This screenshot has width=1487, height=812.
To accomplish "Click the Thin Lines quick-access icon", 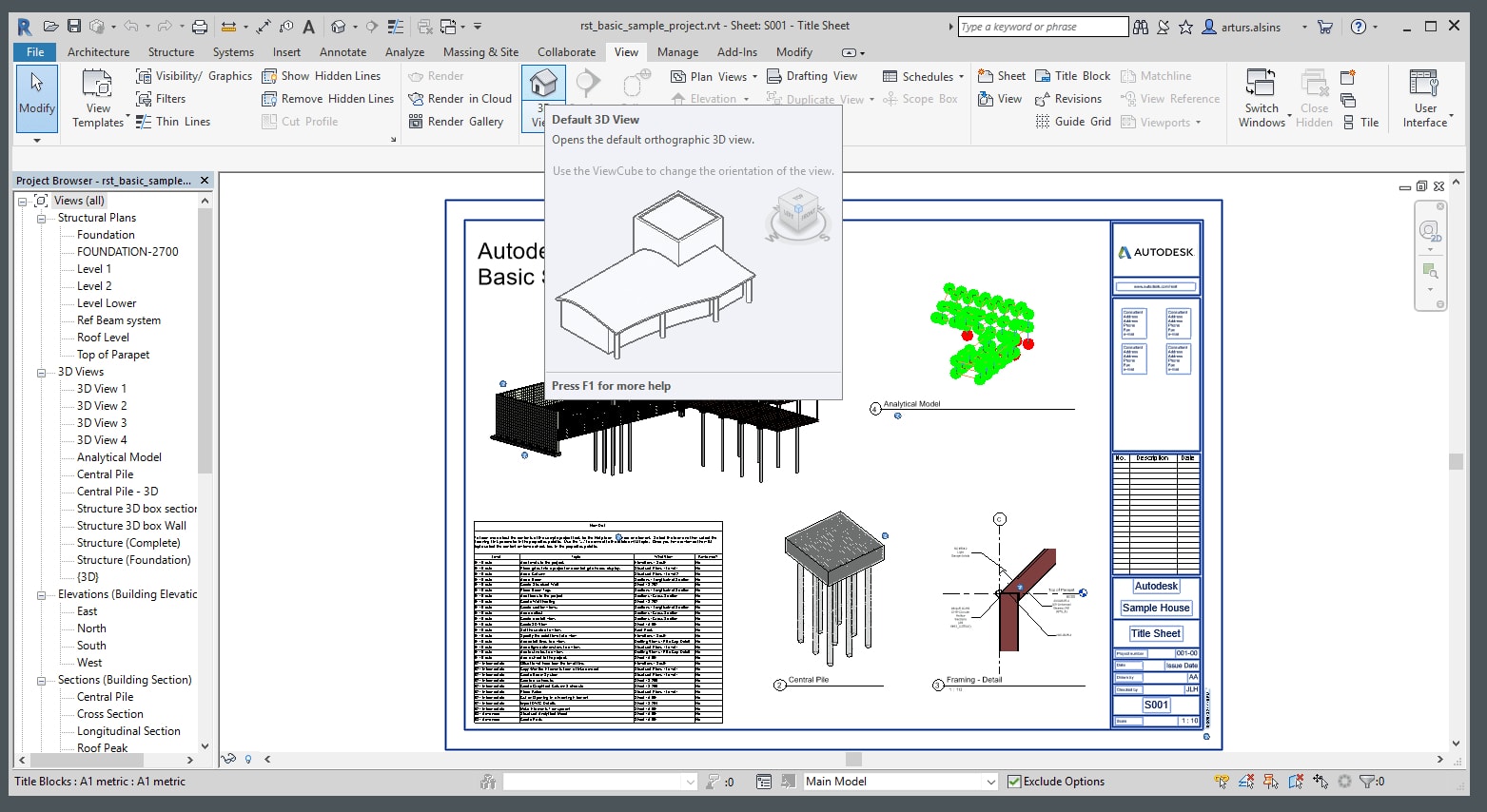I will coord(396,27).
